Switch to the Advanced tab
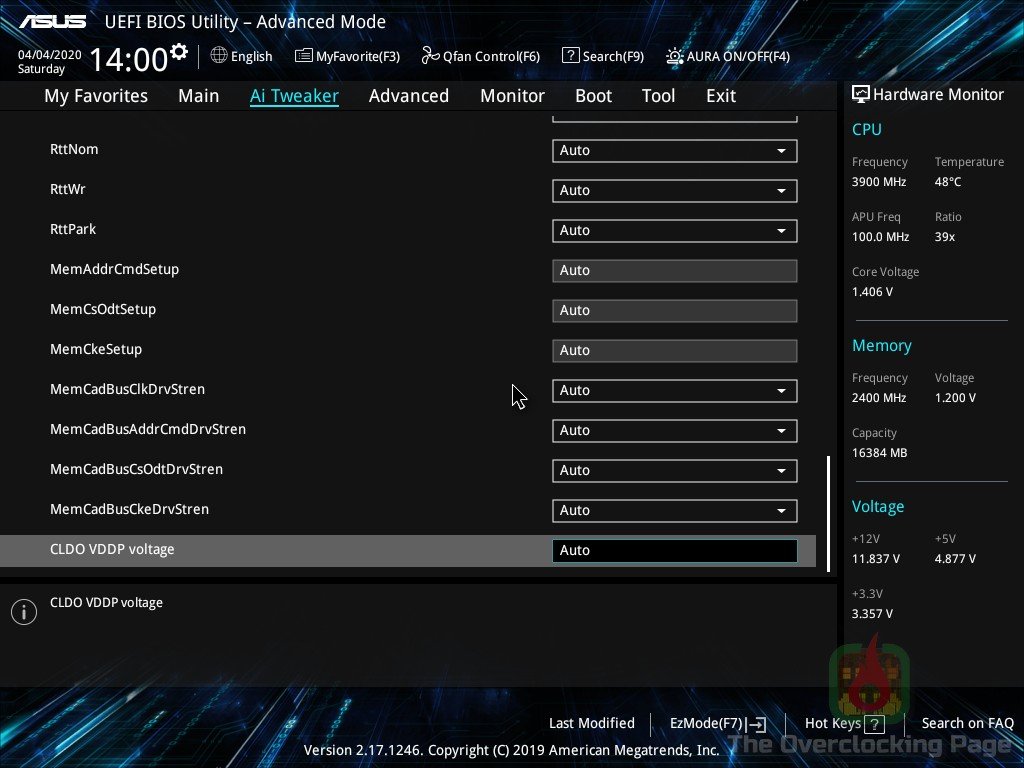The width and height of the screenshot is (1024, 768). (x=409, y=95)
